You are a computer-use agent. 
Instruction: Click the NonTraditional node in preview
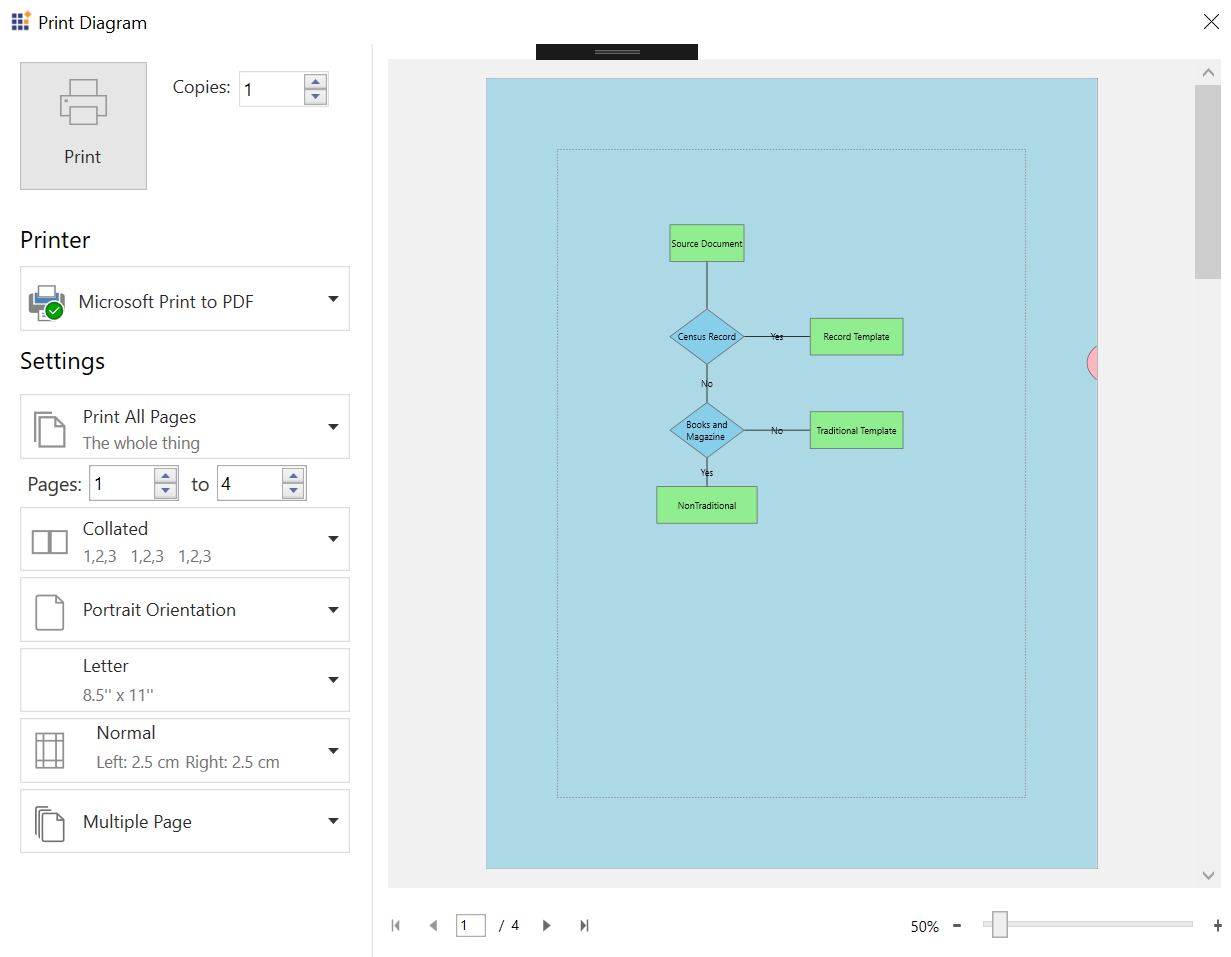click(x=707, y=505)
